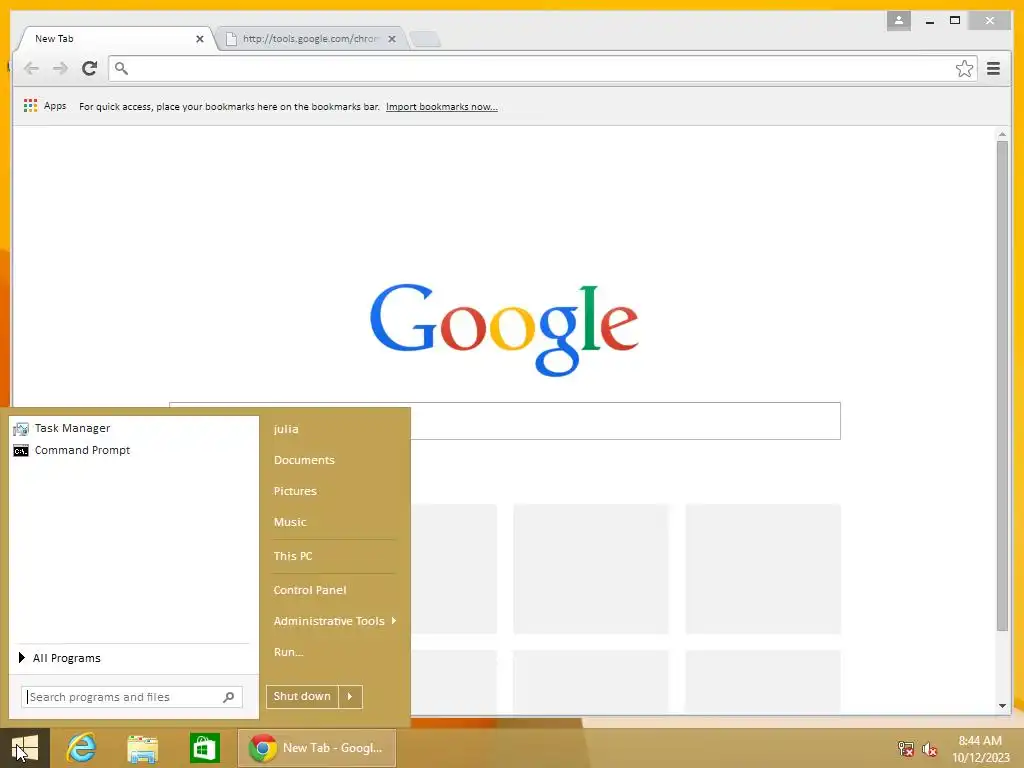The height and width of the screenshot is (768, 1024).
Task: Close the New Tab tab
Action: pos(200,39)
